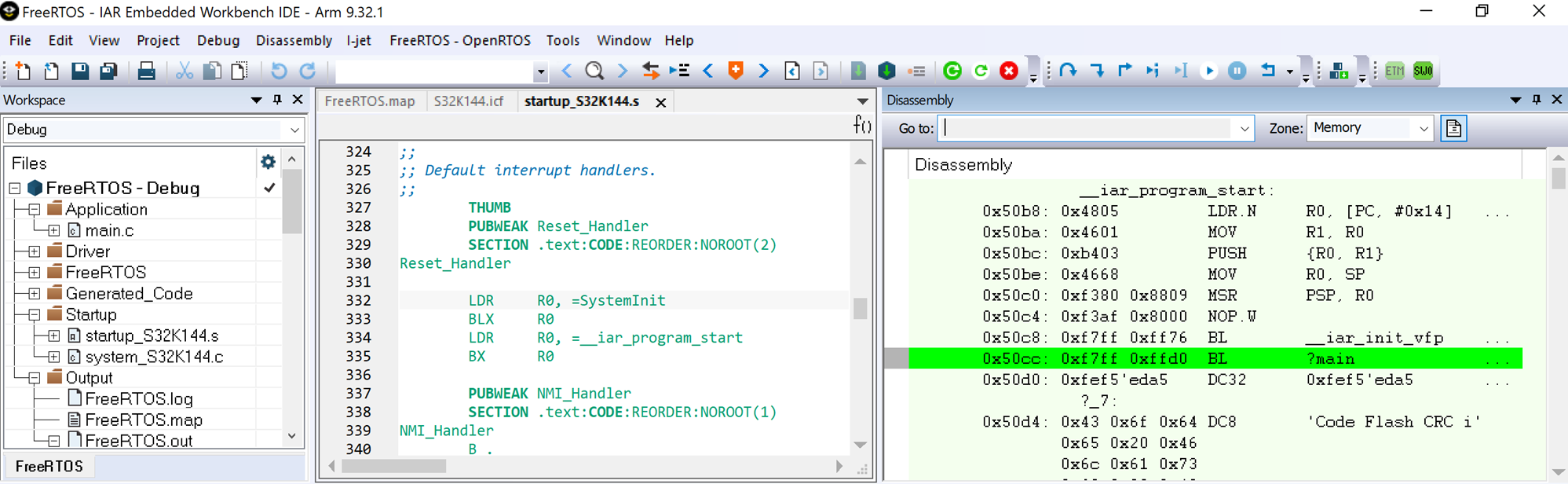1568x484 pixels.
Task: Click the Save All toolbar icon
Action: pyautogui.click(x=108, y=71)
